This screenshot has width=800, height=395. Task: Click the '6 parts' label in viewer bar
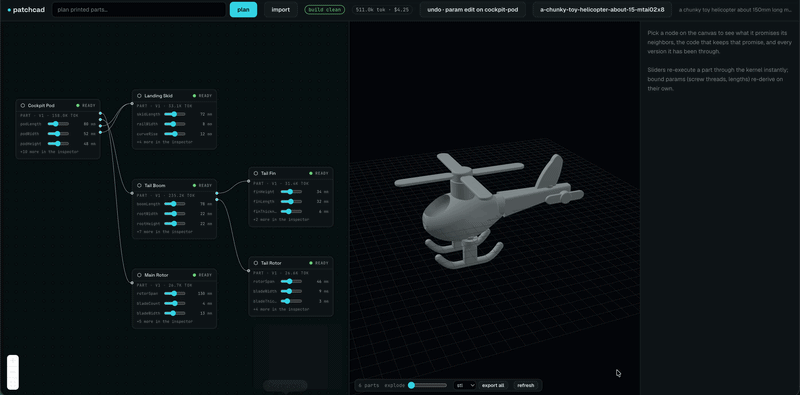369,385
